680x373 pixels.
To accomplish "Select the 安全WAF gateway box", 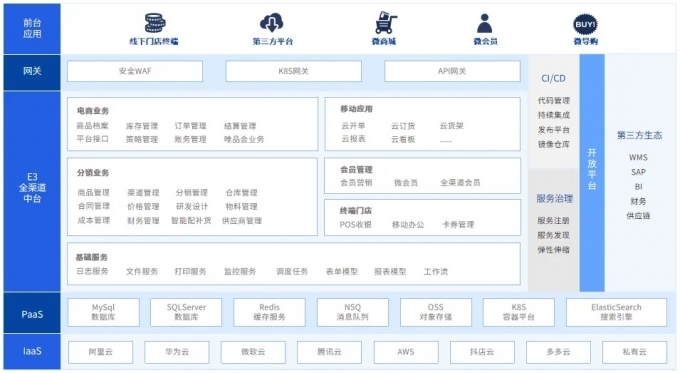I will [135, 71].
